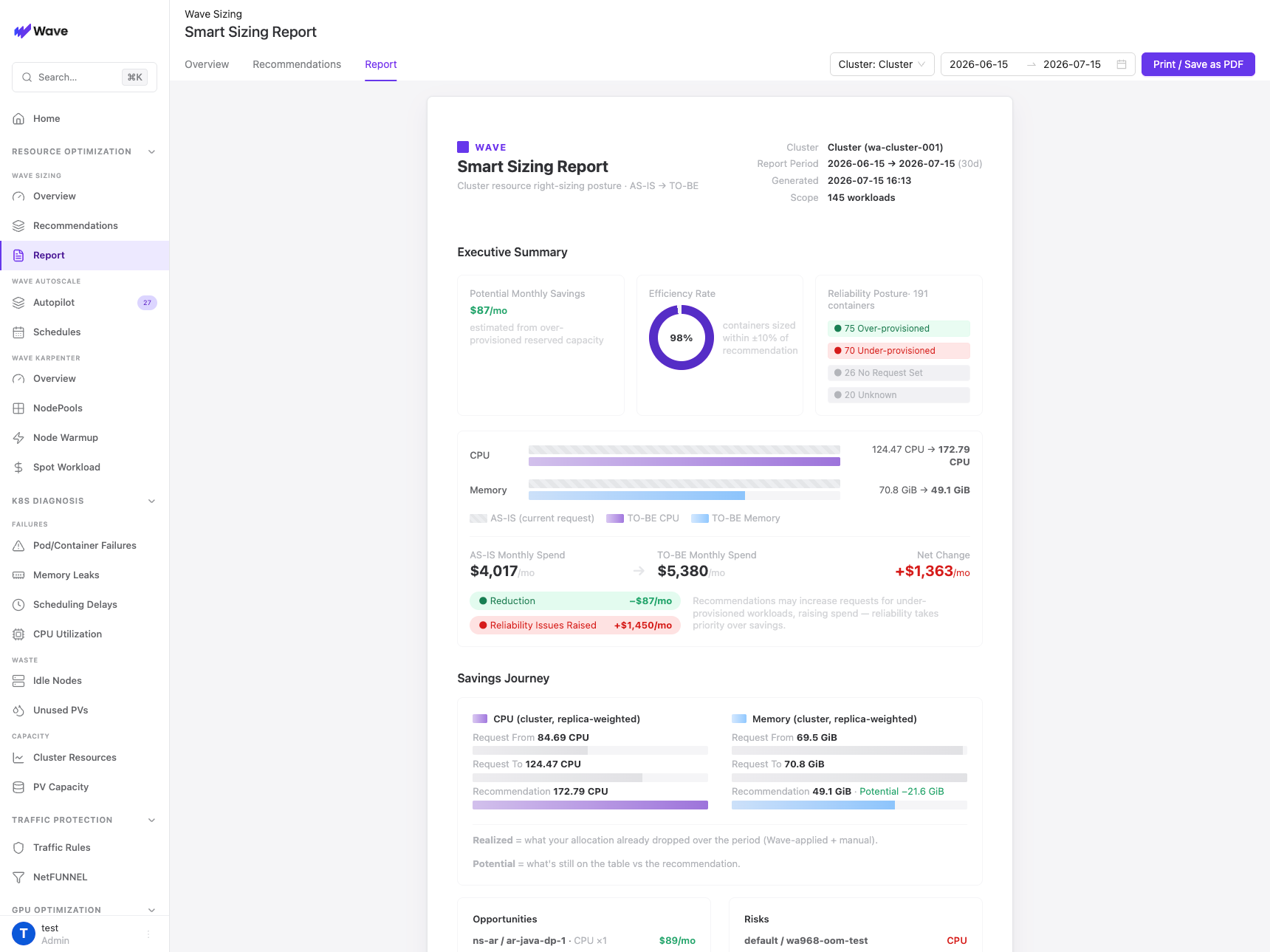The image size is (1270, 952).
Task: Open user options three-dot menu
Action: (x=148, y=934)
